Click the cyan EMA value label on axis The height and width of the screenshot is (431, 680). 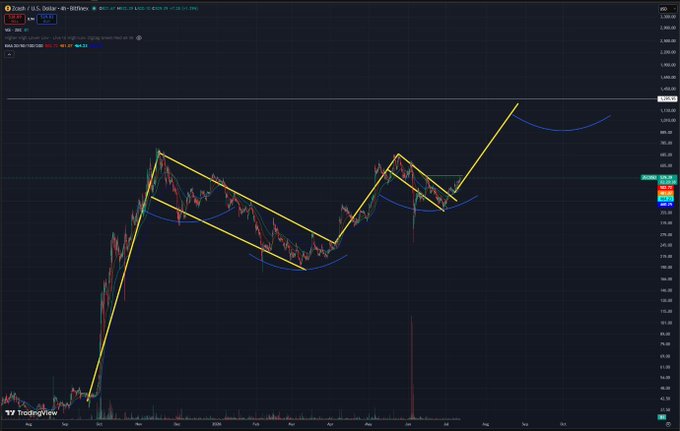click(666, 199)
